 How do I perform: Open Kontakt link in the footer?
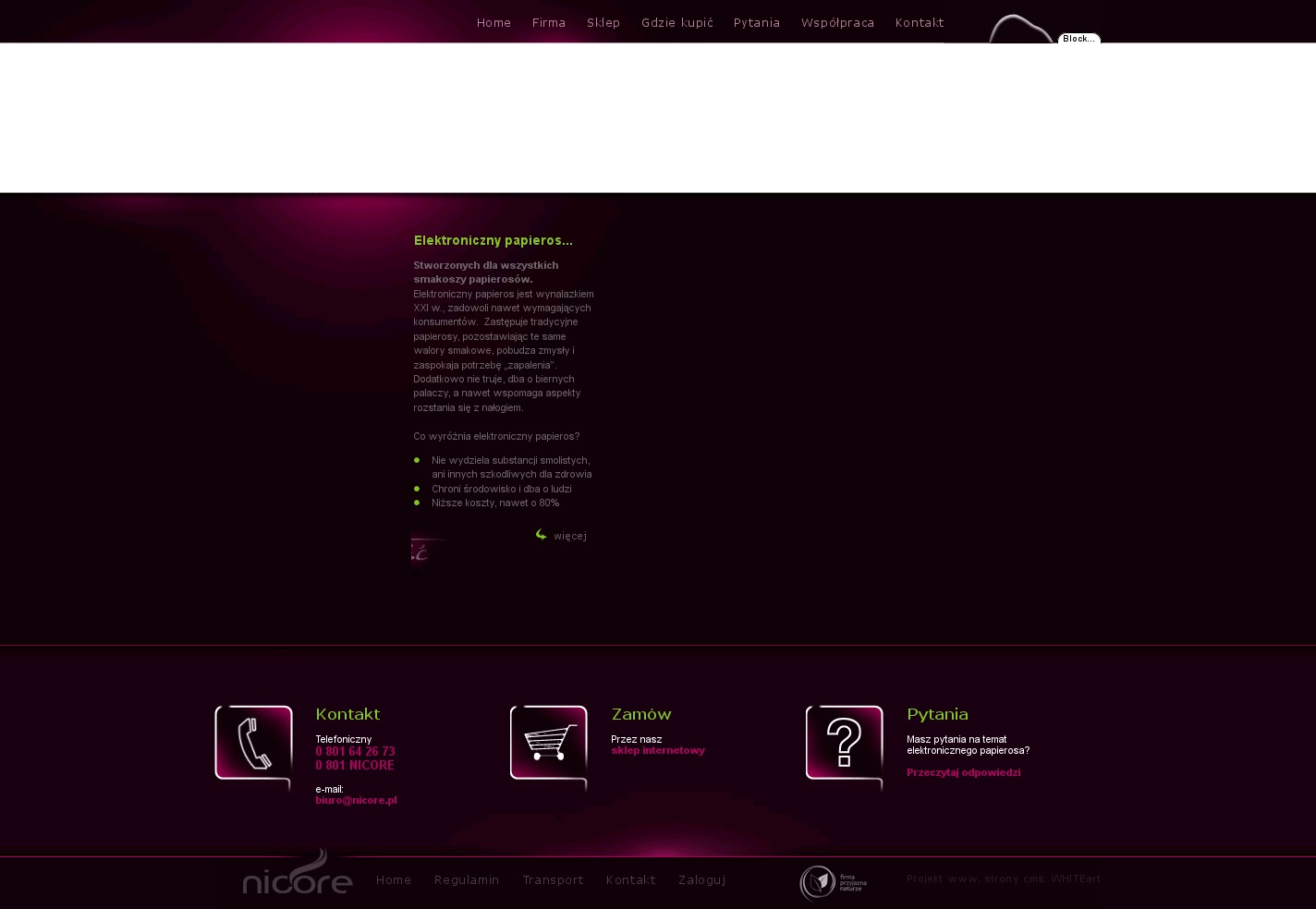point(631,880)
